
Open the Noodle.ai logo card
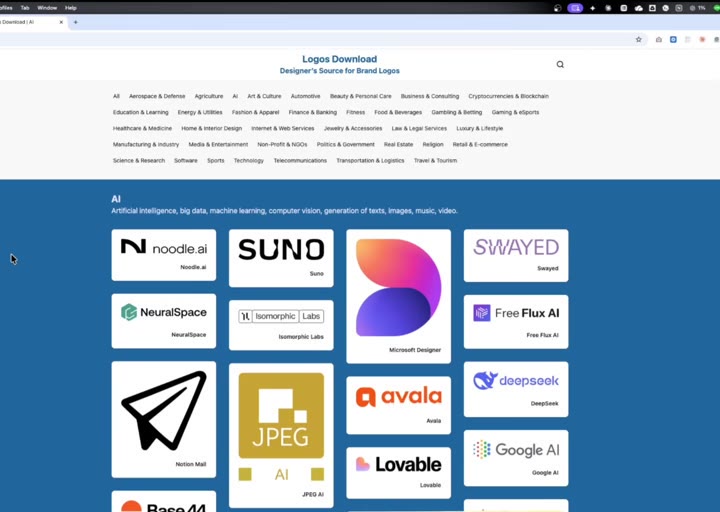click(163, 255)
